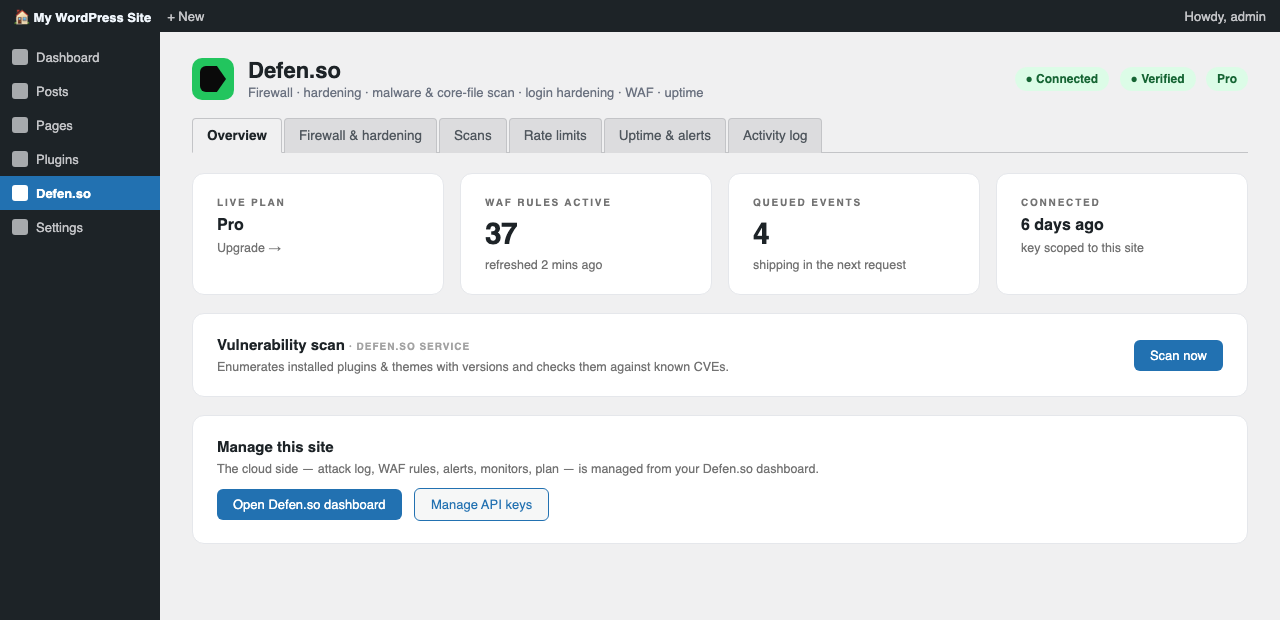Click the Pro plan badge

coord(1227,79)
